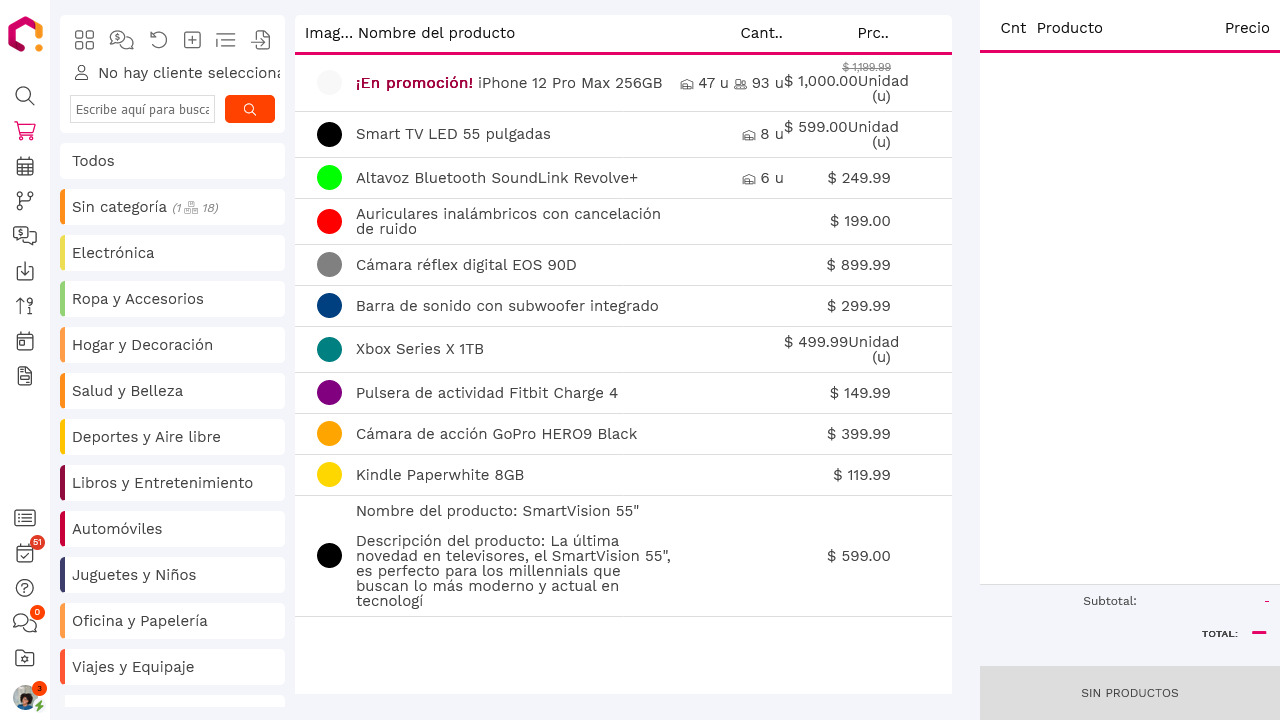This screenshot has width=1280, height=720.
Task: Open the search magnifier in the left sidebar
Action: (x=24, y=96)
